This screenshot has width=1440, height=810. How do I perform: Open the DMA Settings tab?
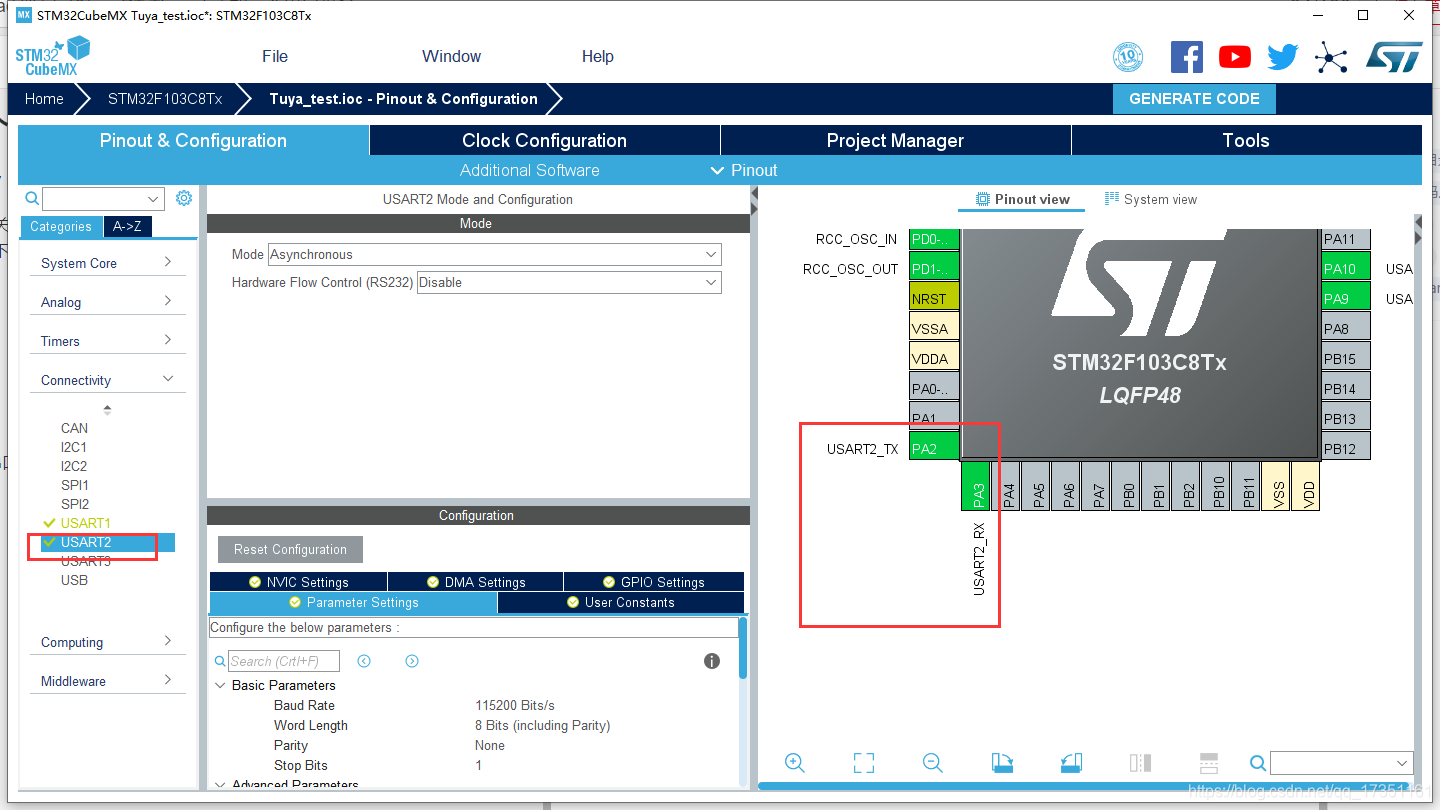tap(475, 582)
